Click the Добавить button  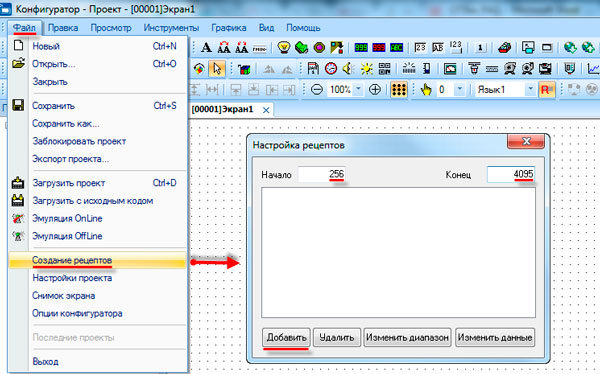click(286, 338)
